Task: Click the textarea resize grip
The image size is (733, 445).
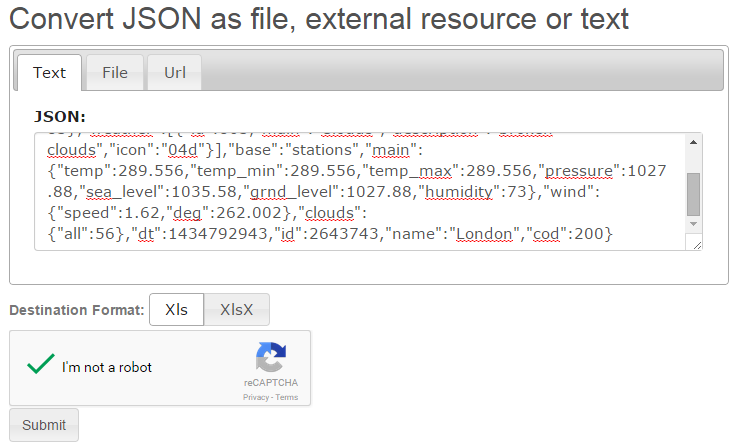Action: point(696,244)
